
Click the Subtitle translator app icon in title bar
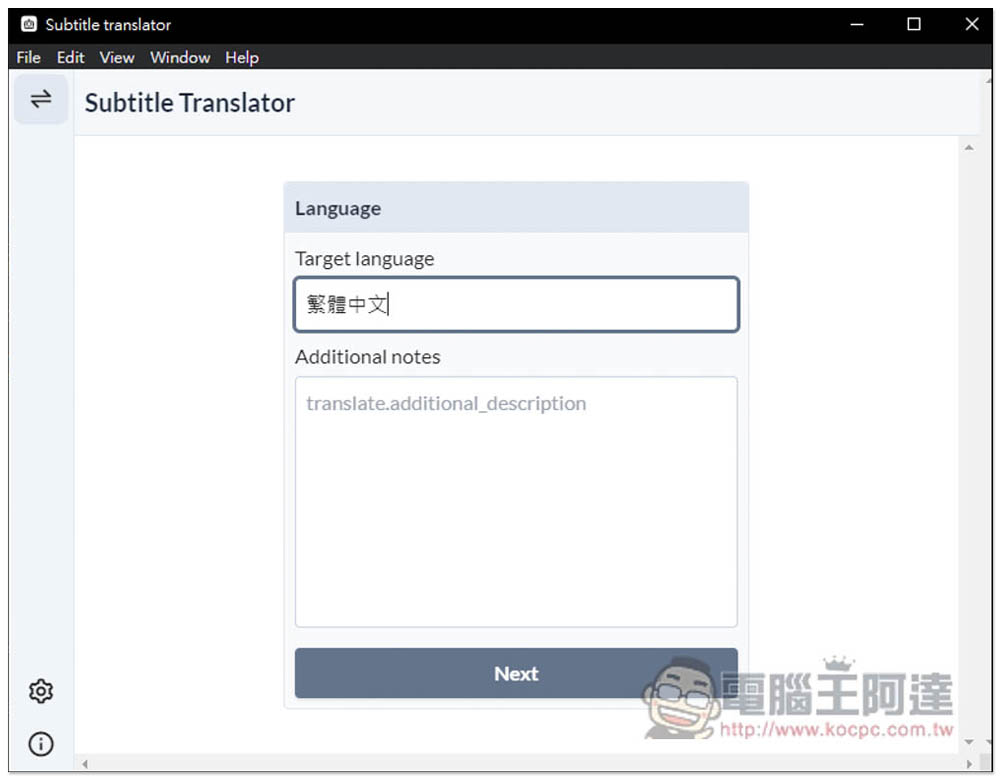coord(29,24)
